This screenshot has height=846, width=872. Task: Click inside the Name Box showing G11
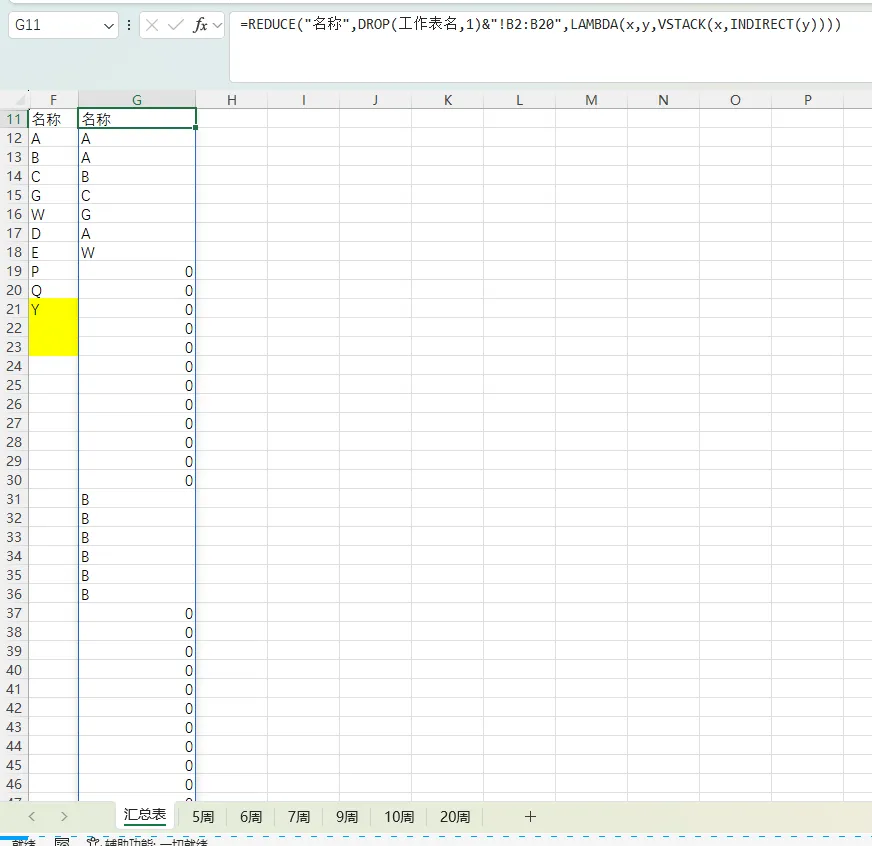[x=56, y=25]
